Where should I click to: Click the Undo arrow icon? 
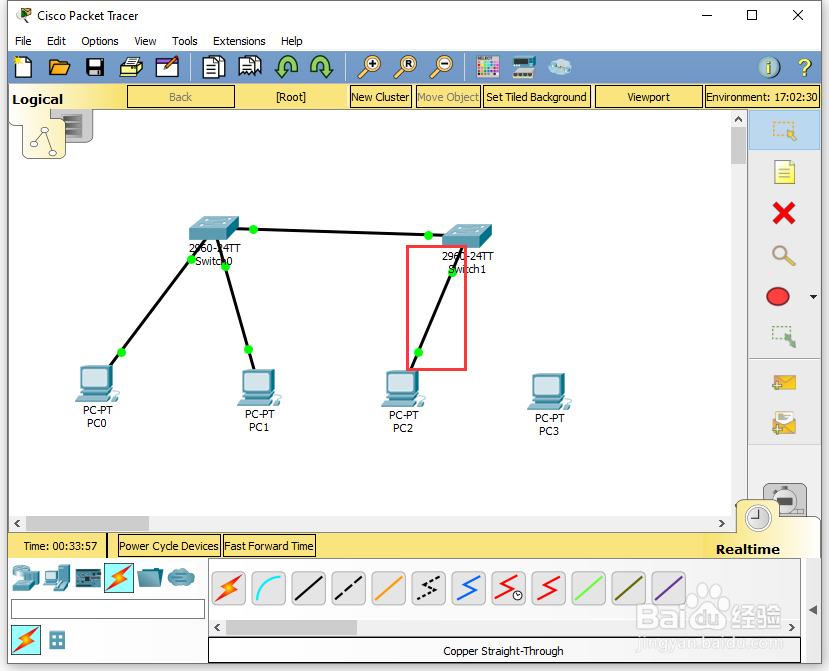287,67
